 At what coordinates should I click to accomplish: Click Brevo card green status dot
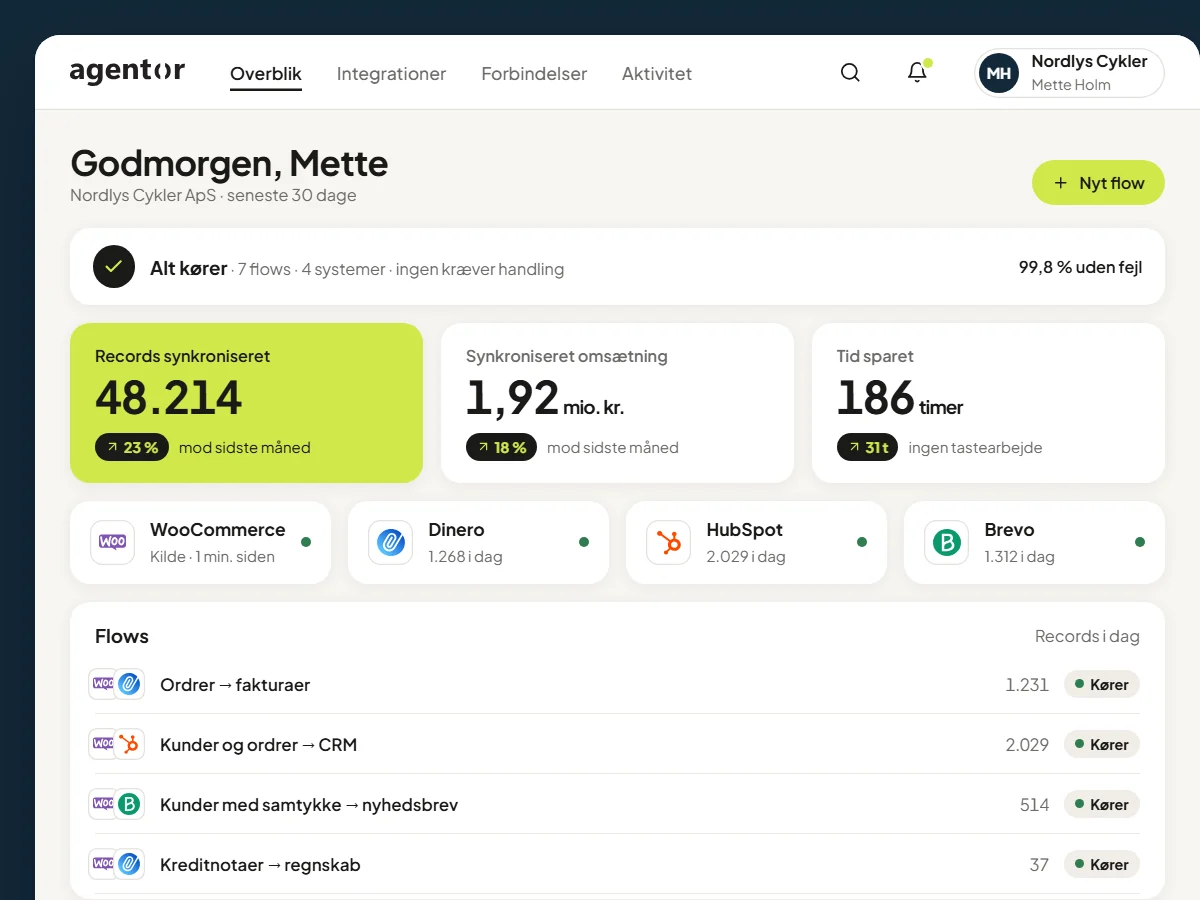point(1140,542)
